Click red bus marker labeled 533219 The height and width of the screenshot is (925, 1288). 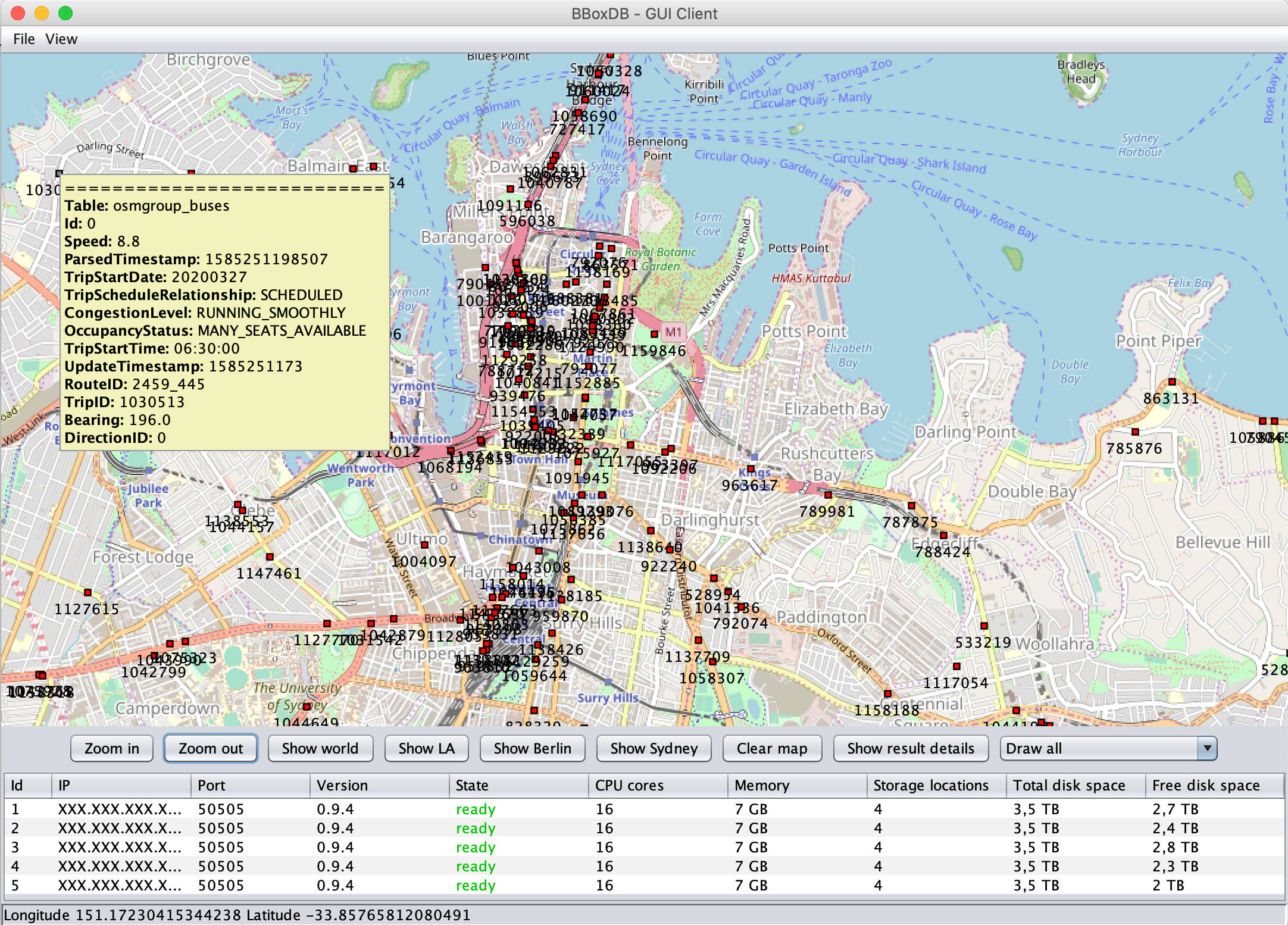click(984, 626)
